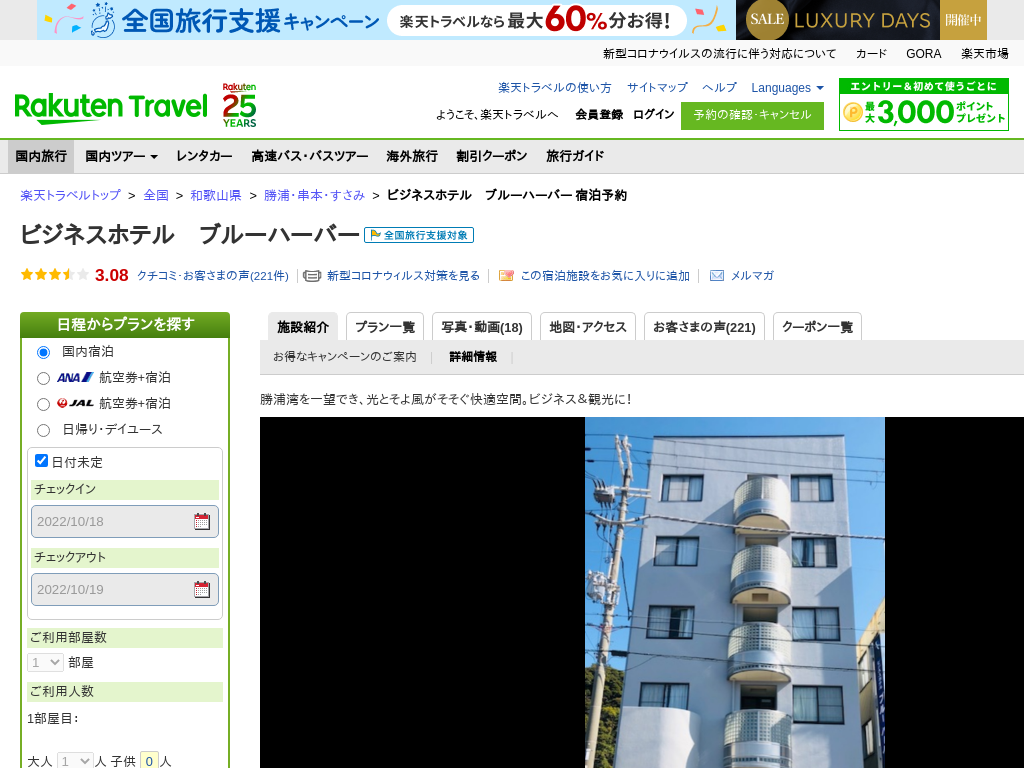The height and width of the screenshot is (768, 1024).
Task: Click the 和歌山県 breadcrumb link
Action: (x=216, y=195)
